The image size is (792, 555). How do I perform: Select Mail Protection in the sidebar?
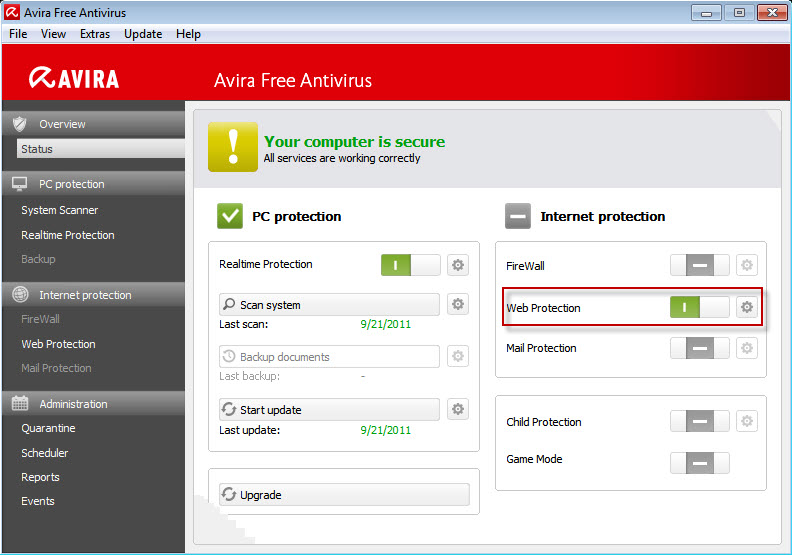click(x=56, y=368)
